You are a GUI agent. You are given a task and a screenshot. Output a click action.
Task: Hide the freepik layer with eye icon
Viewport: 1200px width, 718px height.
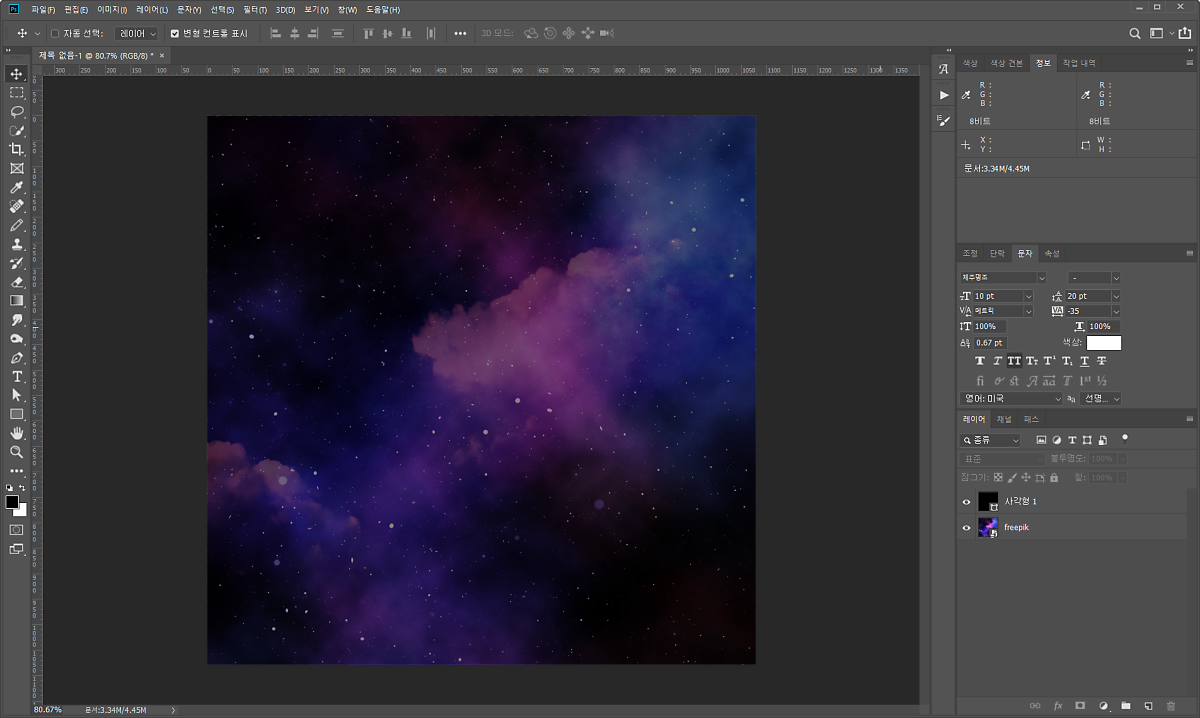coord(966,528)
